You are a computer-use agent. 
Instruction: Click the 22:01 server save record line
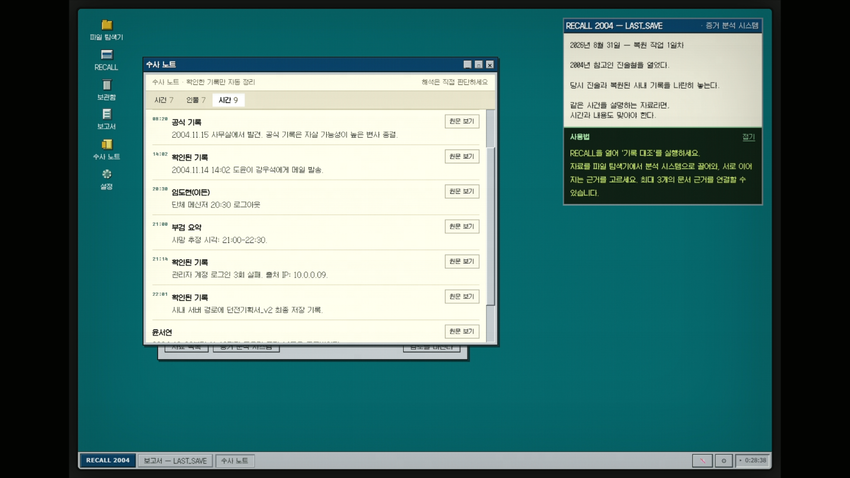[247, 311]
